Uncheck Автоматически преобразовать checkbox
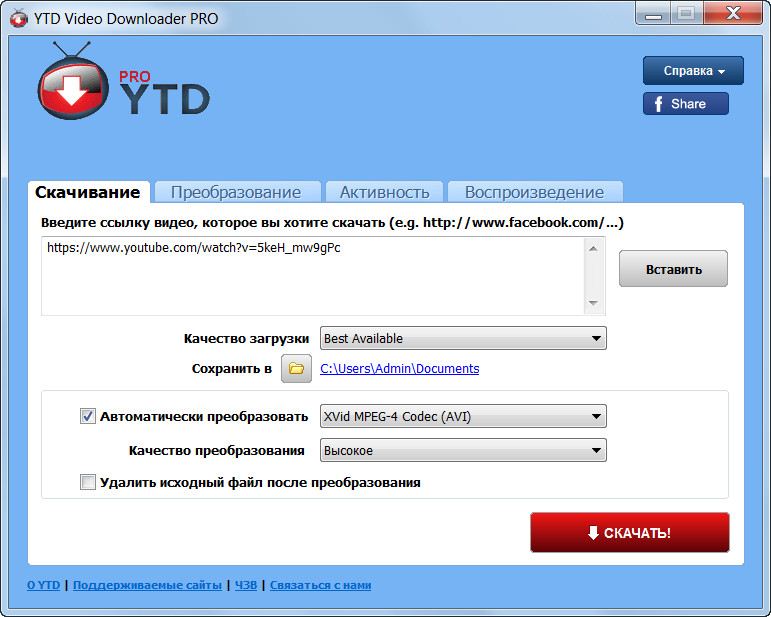771x617 pixels. click(x=88, y=416)
